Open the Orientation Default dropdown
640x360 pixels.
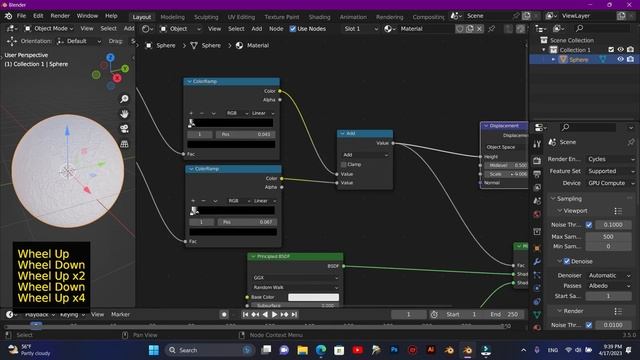(x=79, y=41)
